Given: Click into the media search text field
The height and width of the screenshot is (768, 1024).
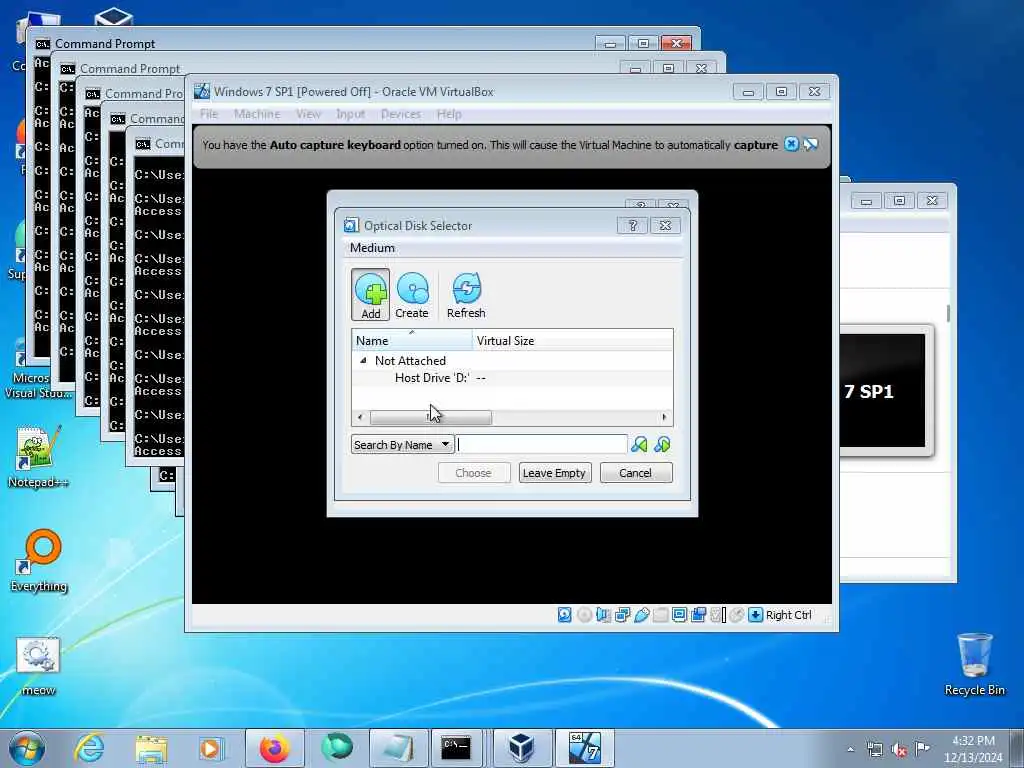Looking at the screenshot, I should coord(541,445).
